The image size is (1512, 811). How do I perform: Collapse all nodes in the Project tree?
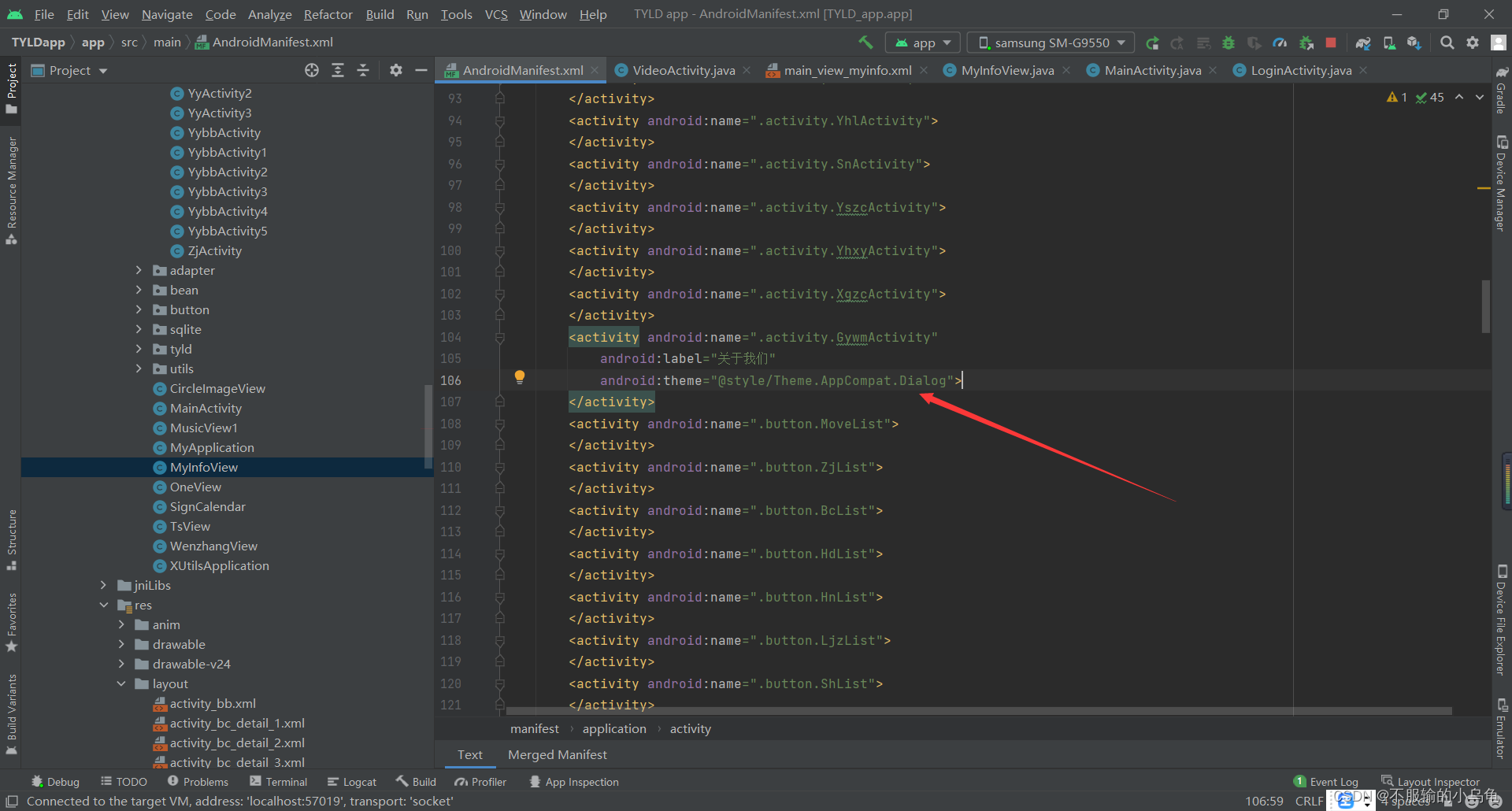(x=363, y=70)
